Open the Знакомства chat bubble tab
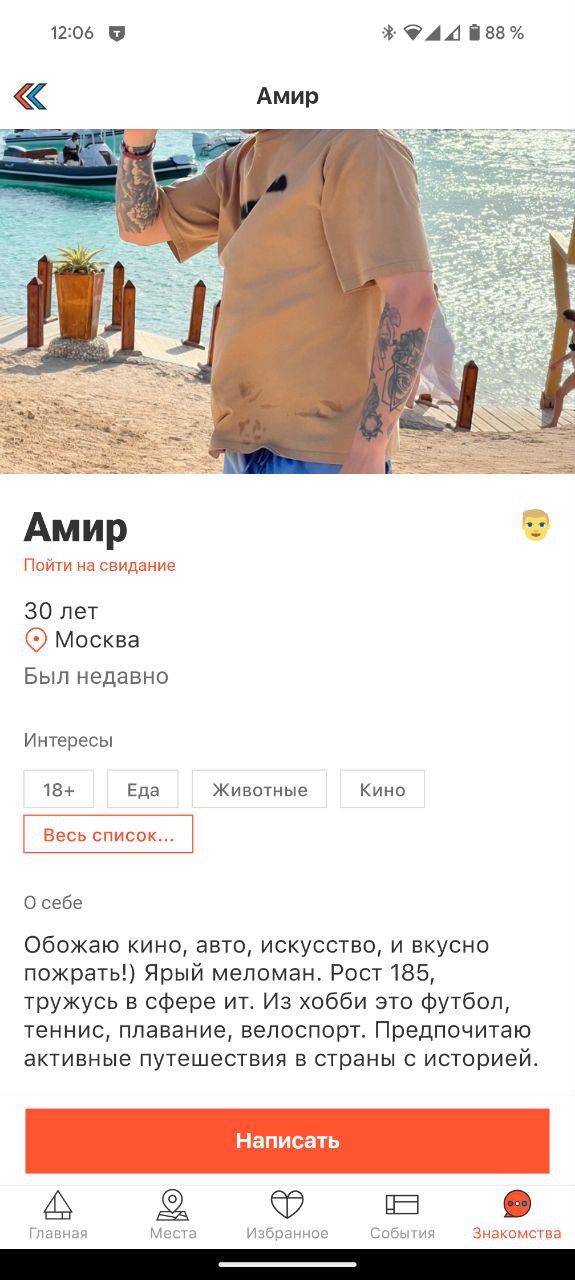 (x=517, y=1203)
